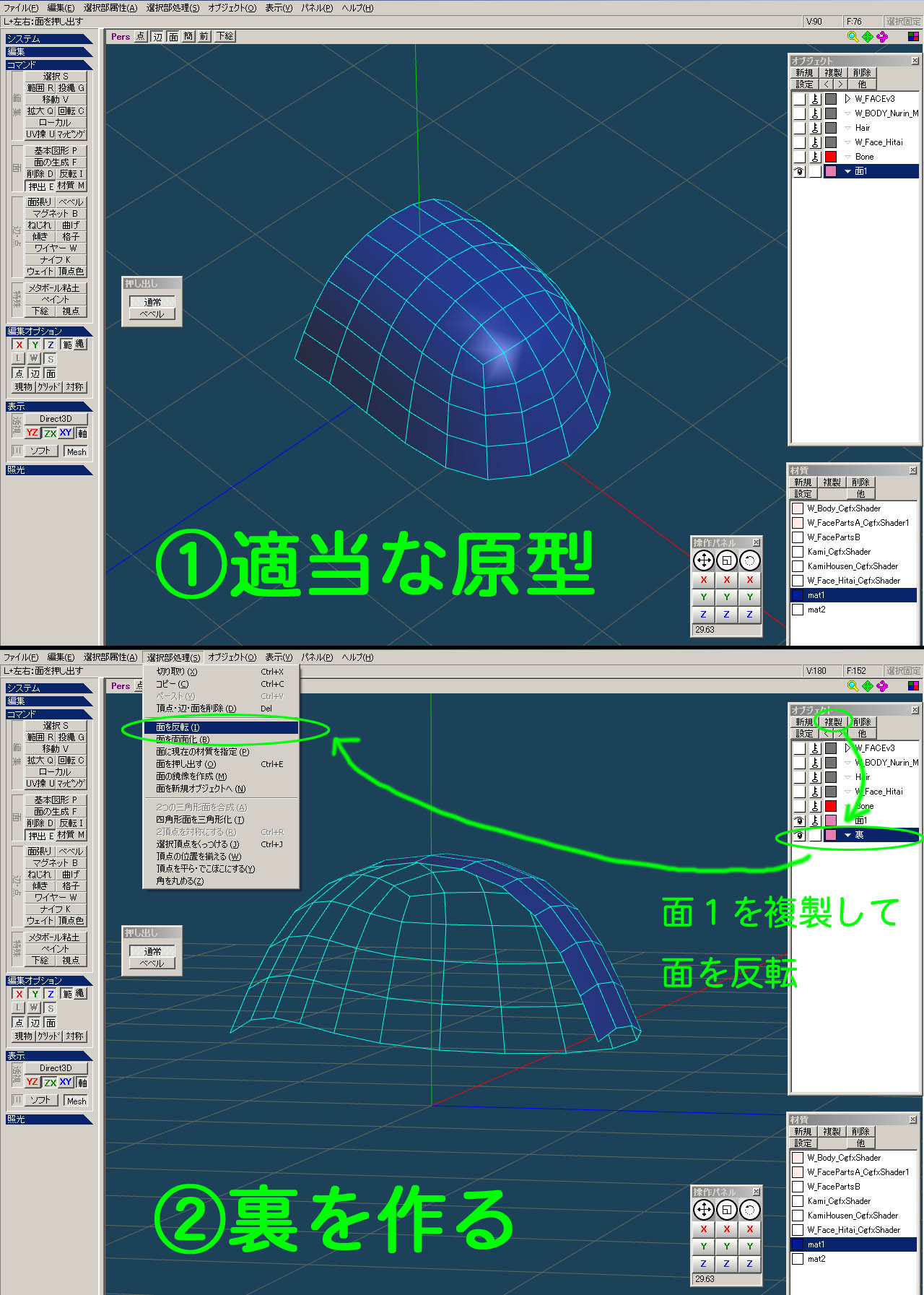Toggle 下絵 background image in the step ① viewport toolbar
The height and width of the screenshot is (1295, 924).
tap(225, 36)
